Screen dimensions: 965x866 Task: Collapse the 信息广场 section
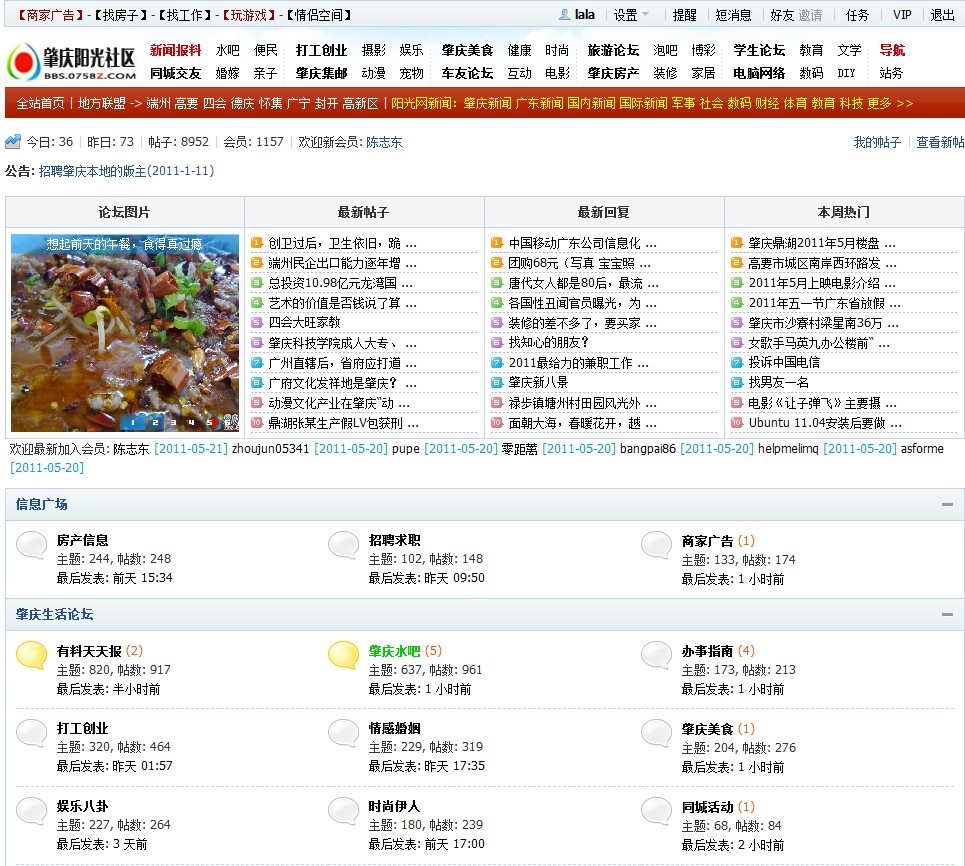947,505
